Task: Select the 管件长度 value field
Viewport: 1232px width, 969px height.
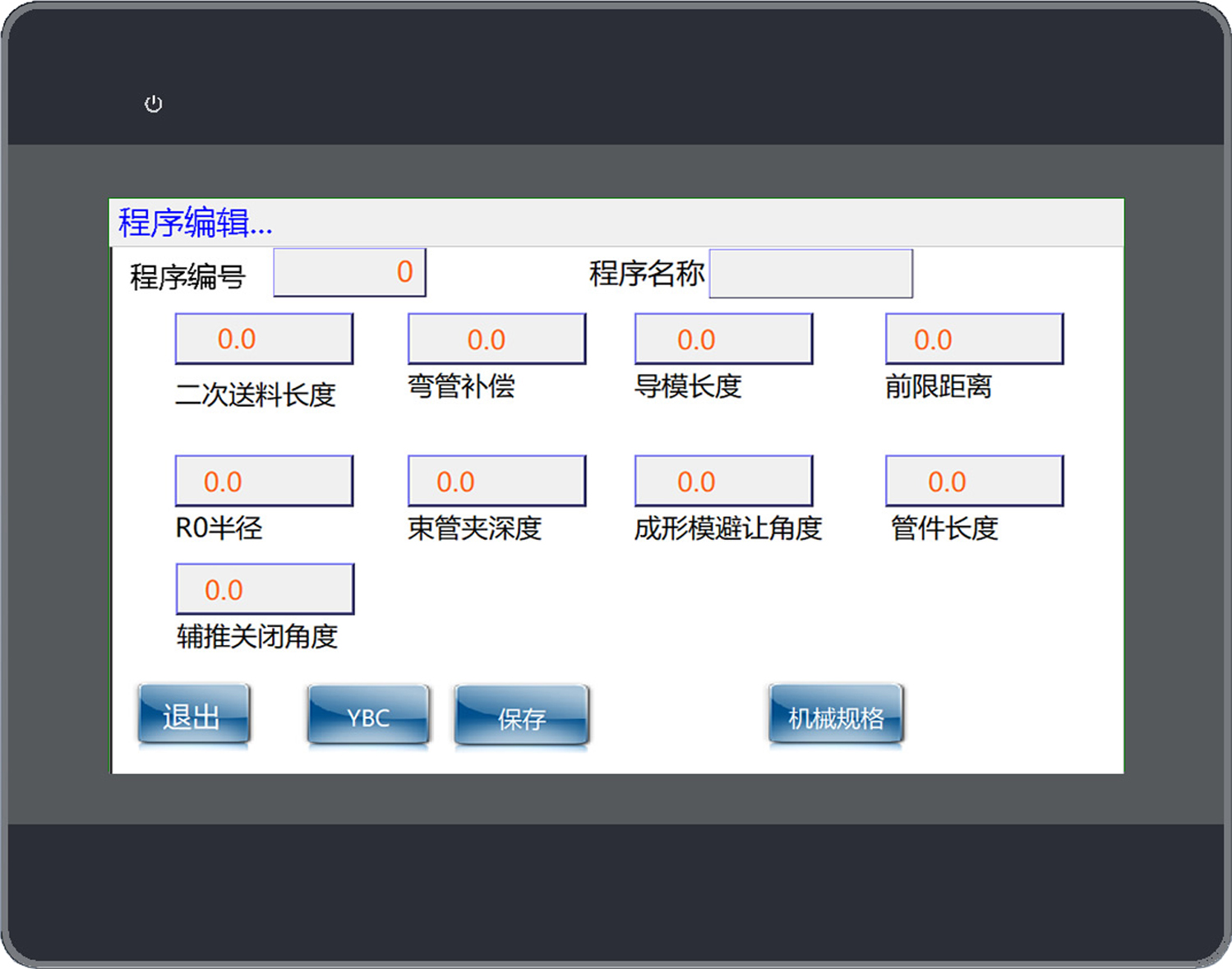Action: click(x=974, y=481)
